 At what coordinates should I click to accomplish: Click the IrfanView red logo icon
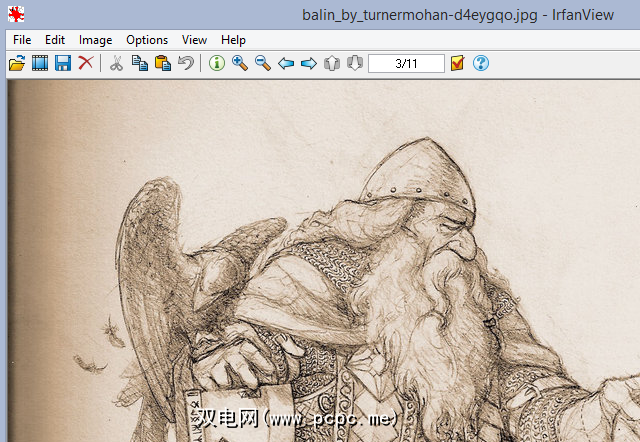pos(16,14)
